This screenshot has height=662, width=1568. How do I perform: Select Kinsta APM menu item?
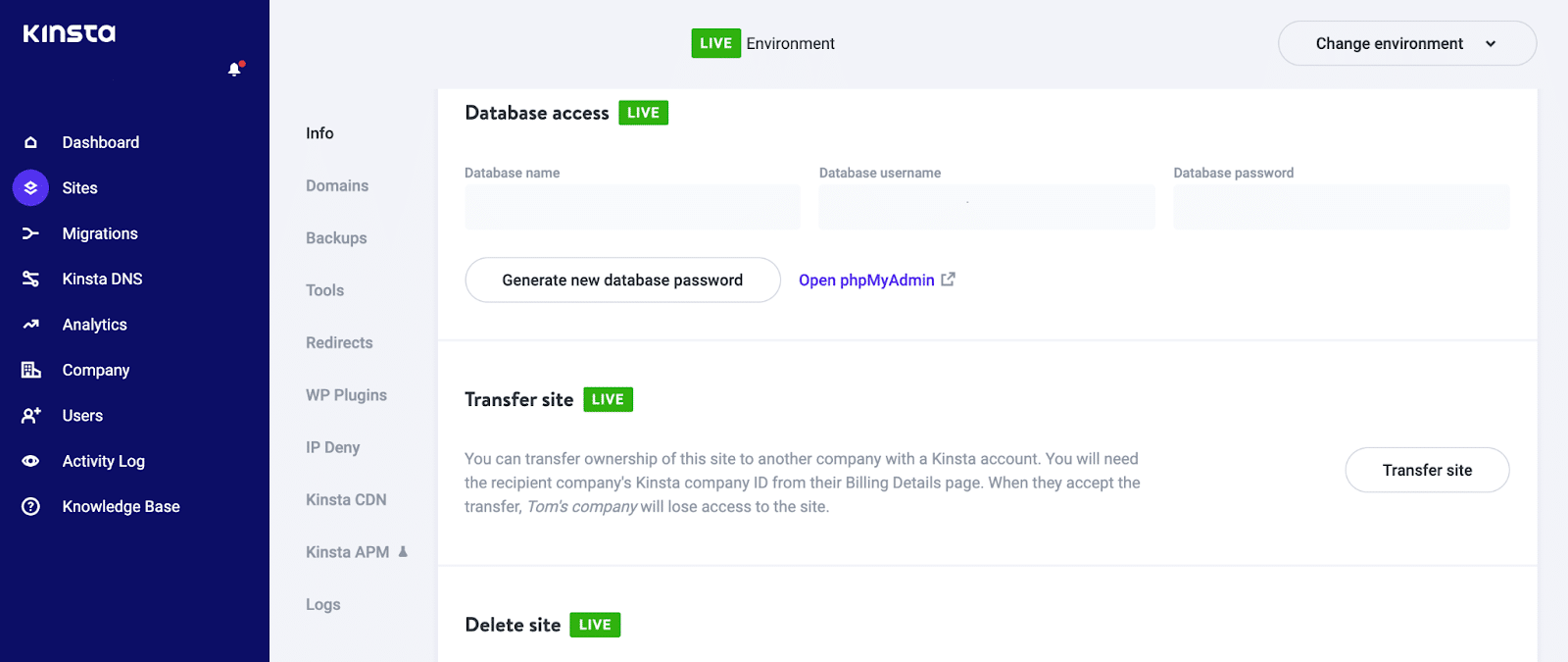pyautogui.click(x=348, y=552)
